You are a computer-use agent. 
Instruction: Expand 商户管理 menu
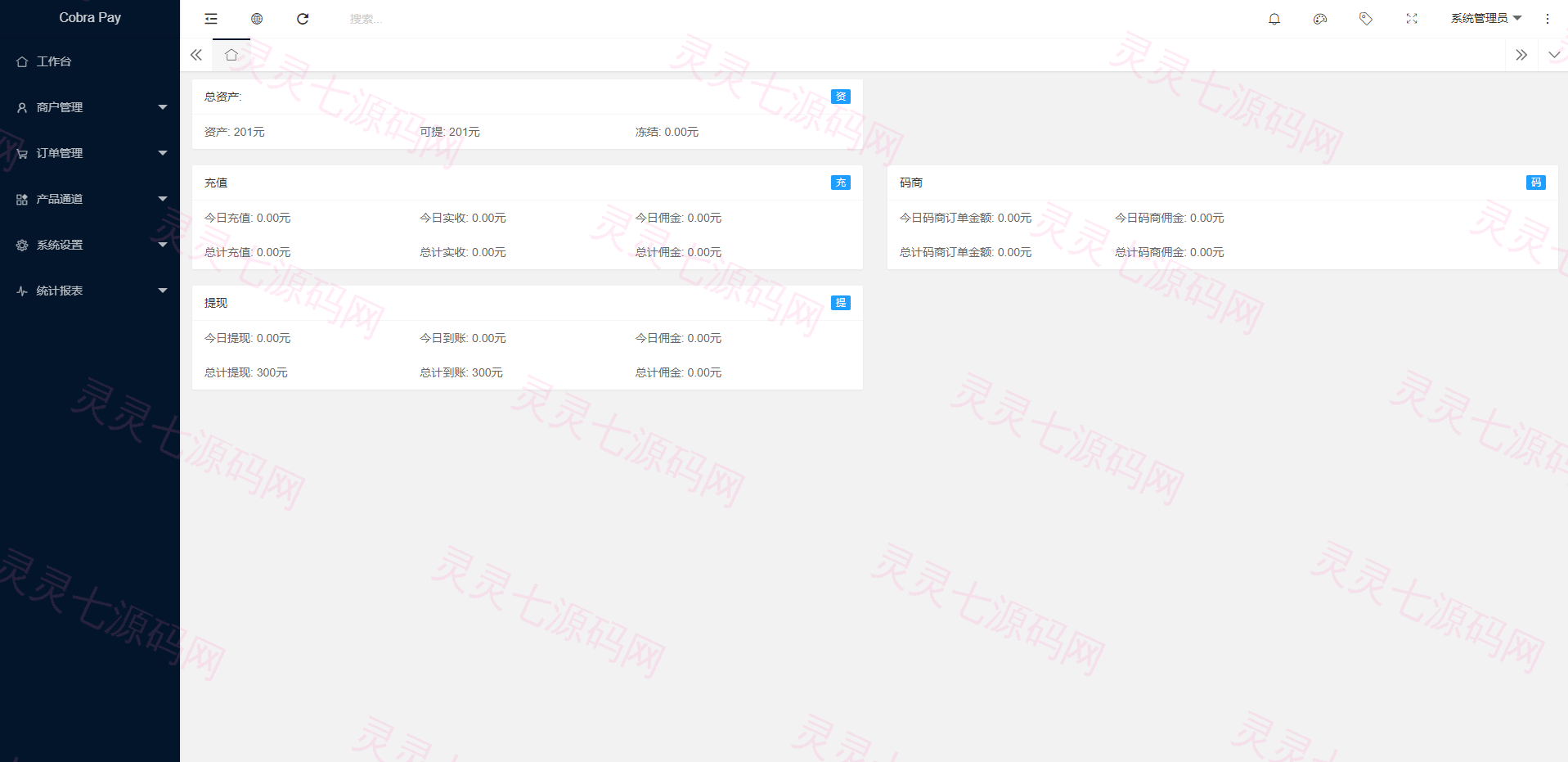click(x=90, y=107)
